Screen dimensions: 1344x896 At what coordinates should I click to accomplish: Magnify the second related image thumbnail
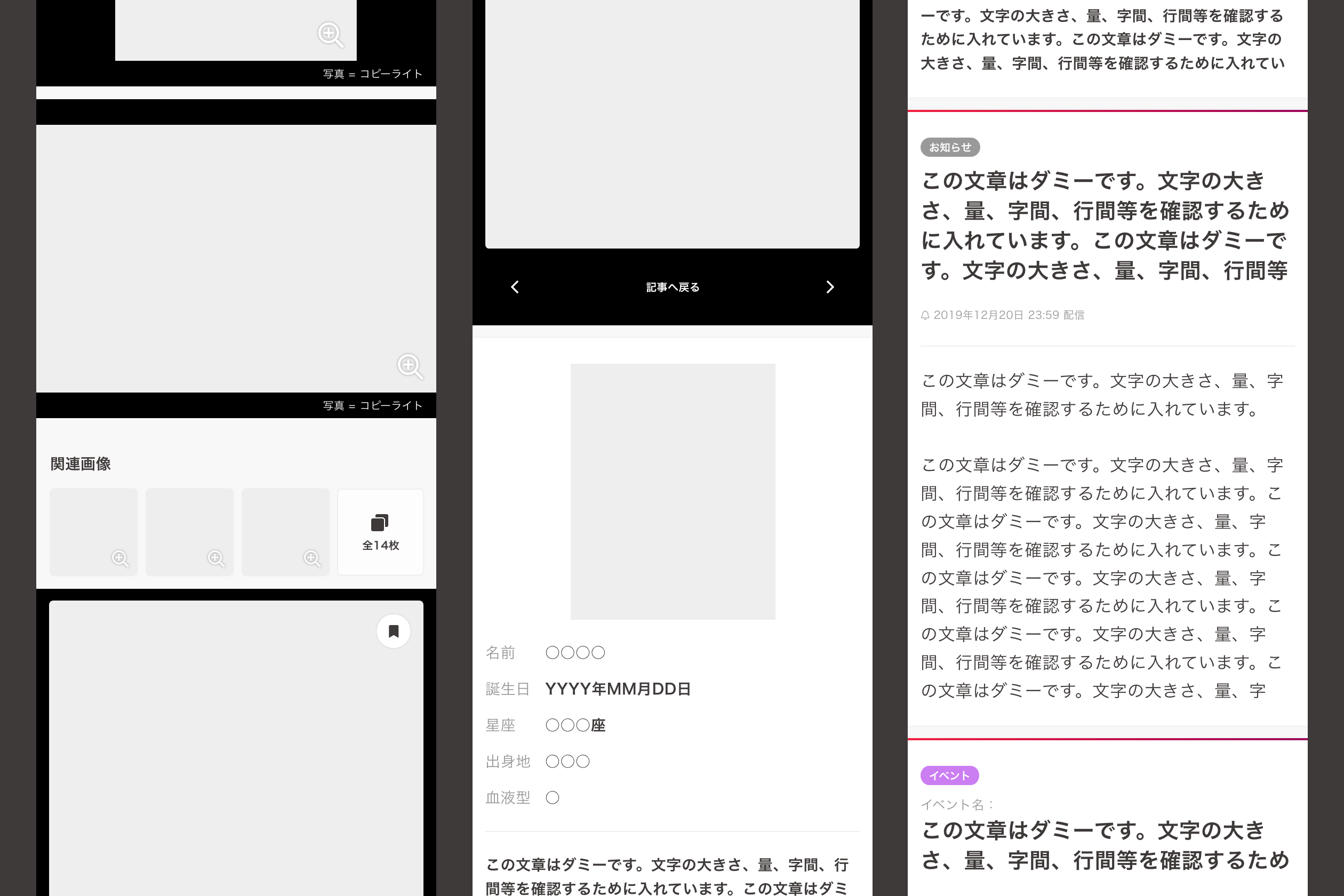(217, 559)
